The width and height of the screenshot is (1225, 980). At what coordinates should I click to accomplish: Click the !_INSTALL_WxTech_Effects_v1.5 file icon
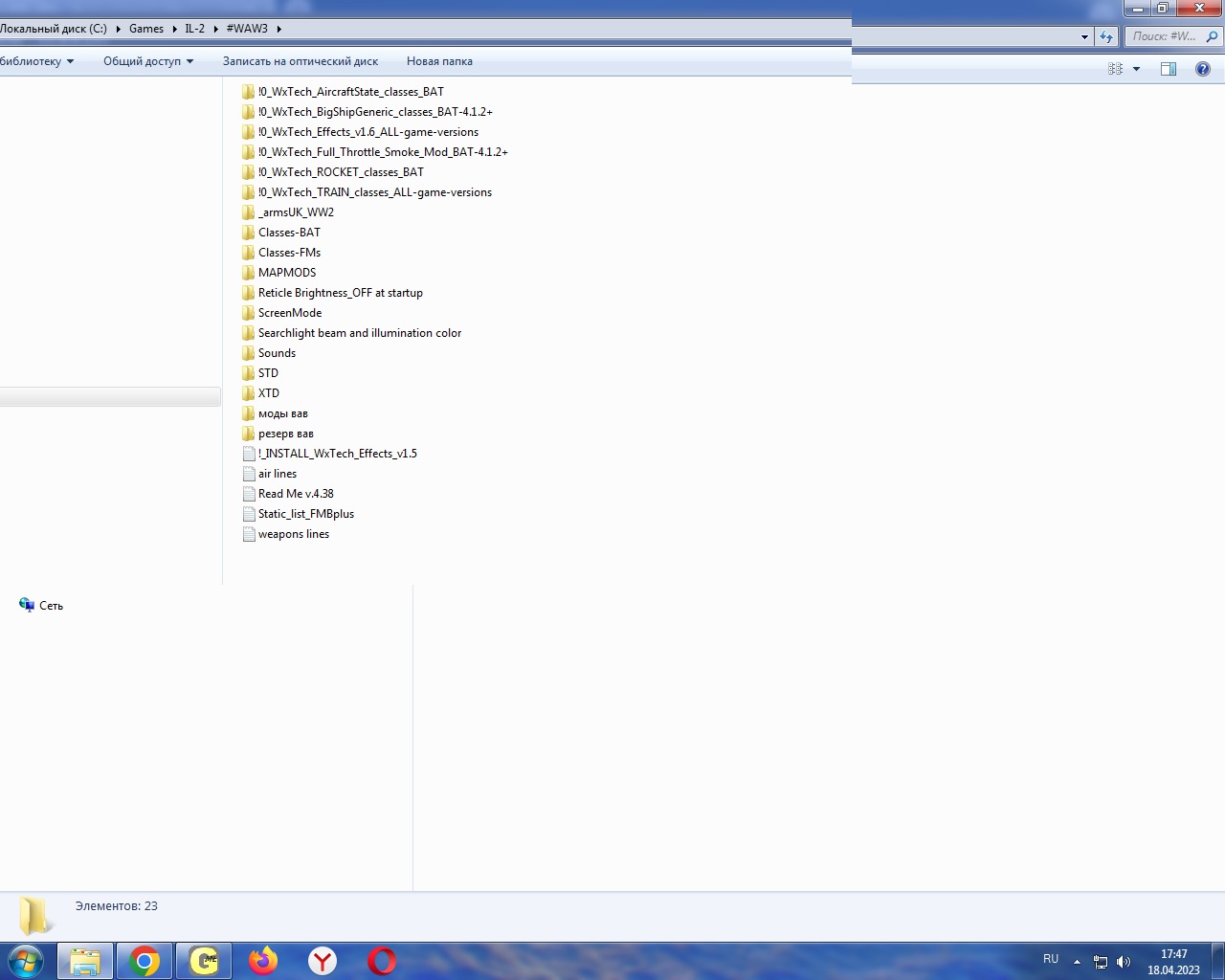[249, 454]
